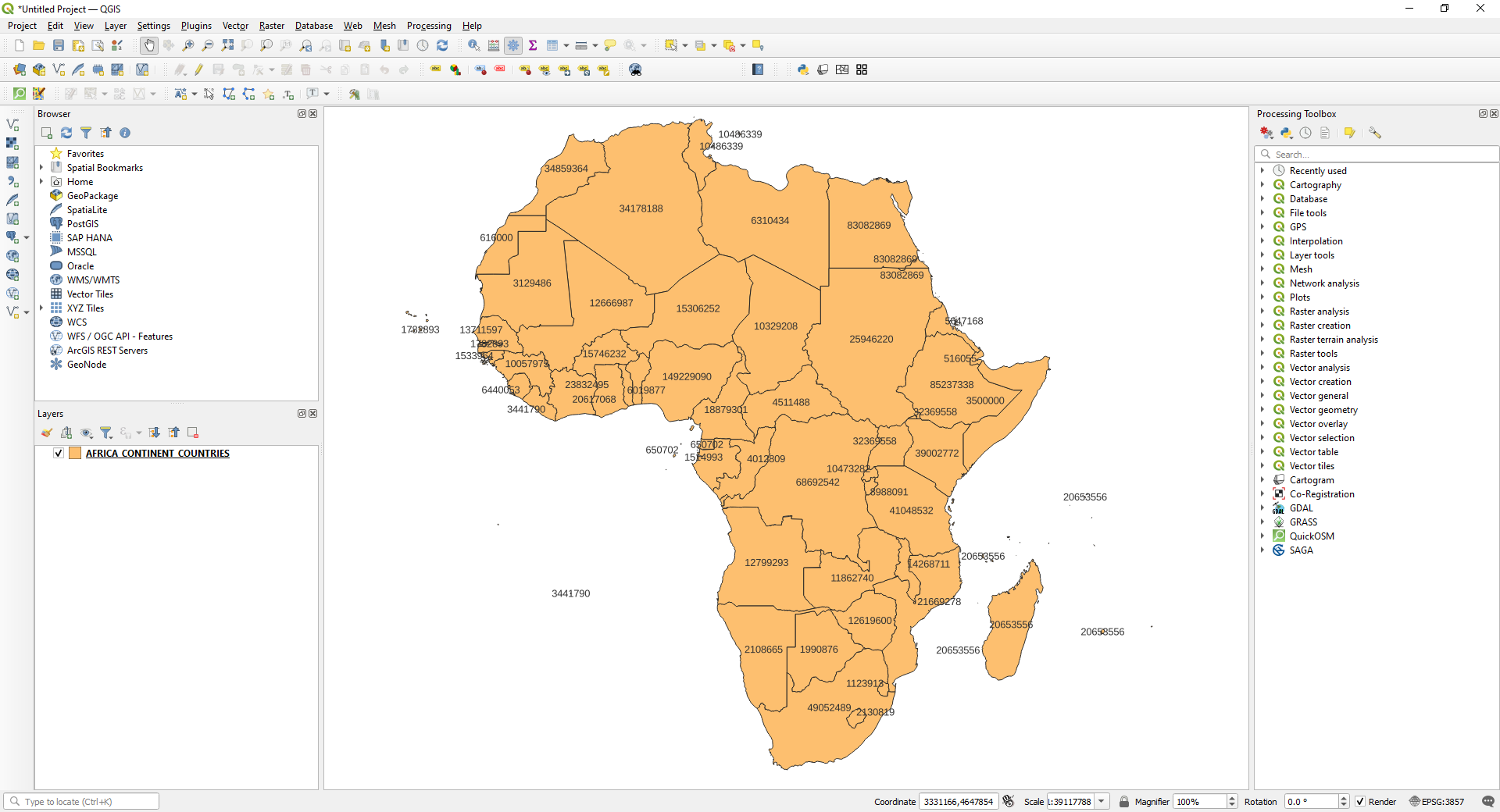The width and height of the screenshot is (1500, 812).
Task: Click the Show Map Tips speech bubble icon
Action: [x=610, y=46]
